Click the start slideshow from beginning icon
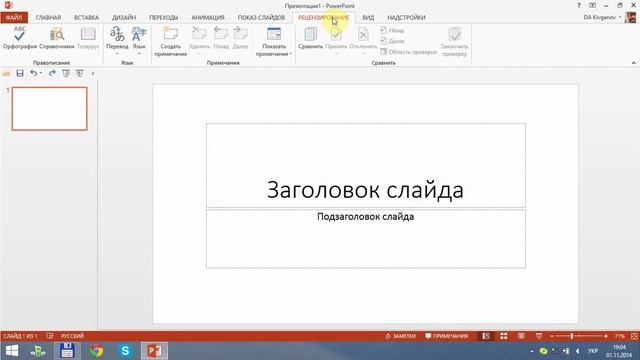Image resolution: width=640 pixels, height=360 pixels. point(66,73)
